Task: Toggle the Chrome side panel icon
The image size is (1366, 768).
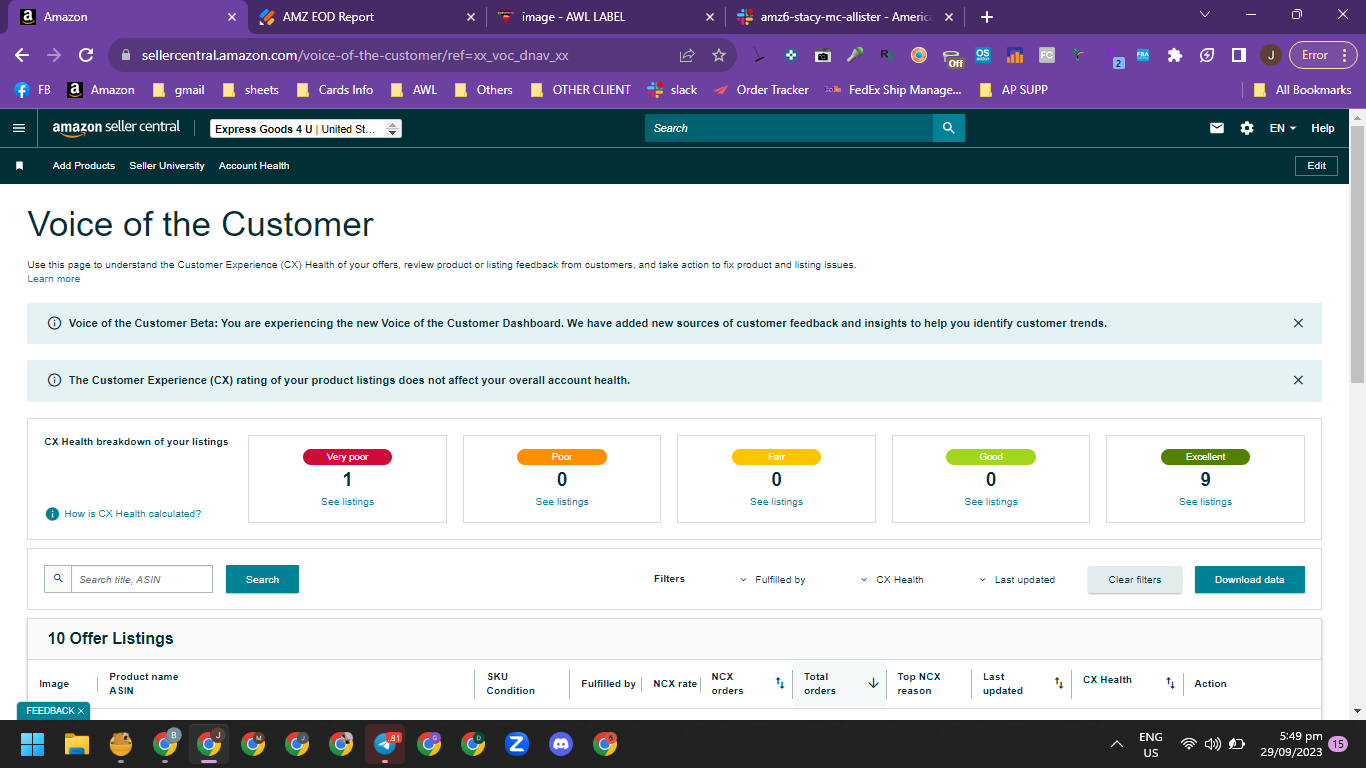Action: [1238, 55]
